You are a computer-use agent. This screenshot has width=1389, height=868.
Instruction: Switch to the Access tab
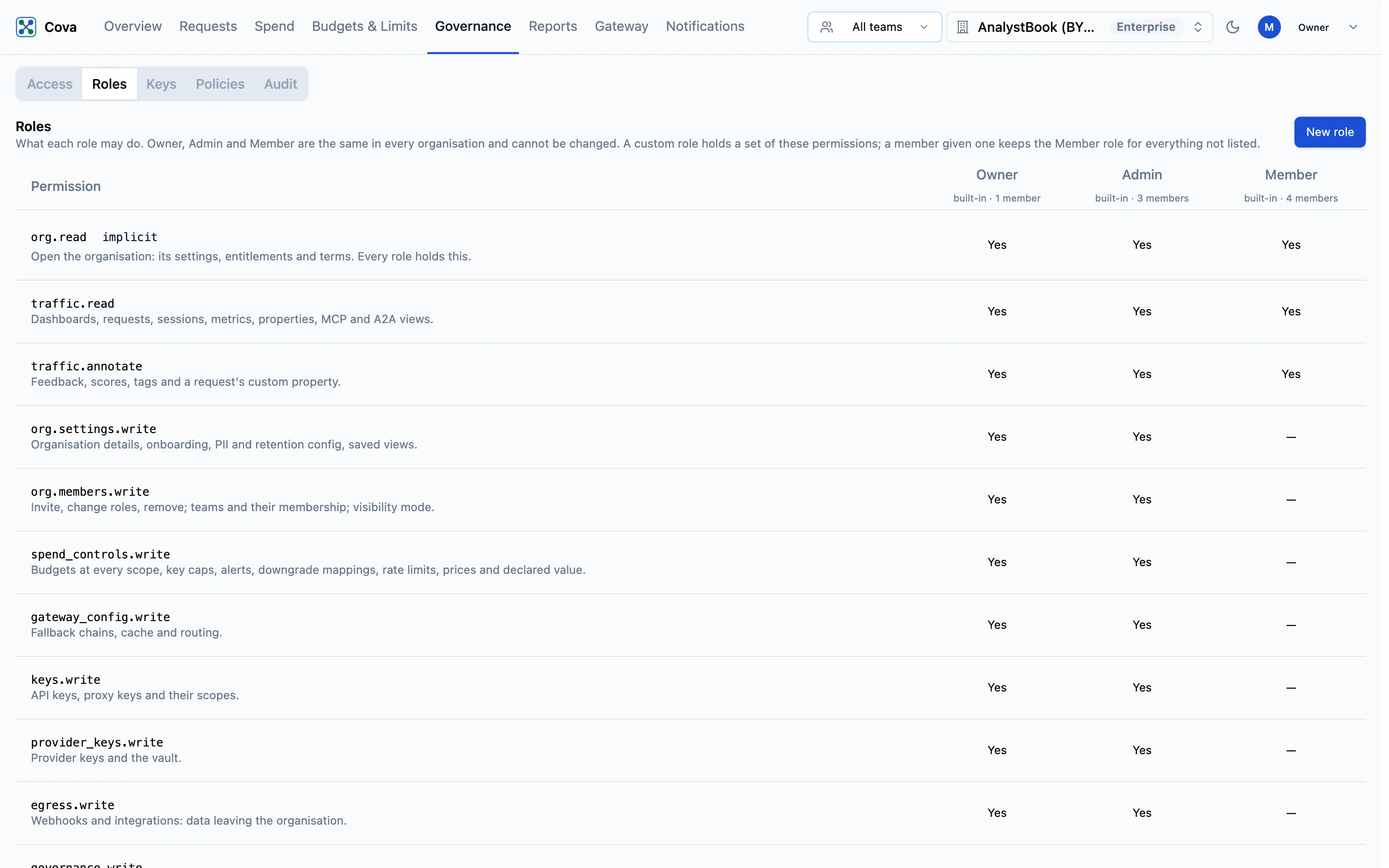(x=50, y=84)
